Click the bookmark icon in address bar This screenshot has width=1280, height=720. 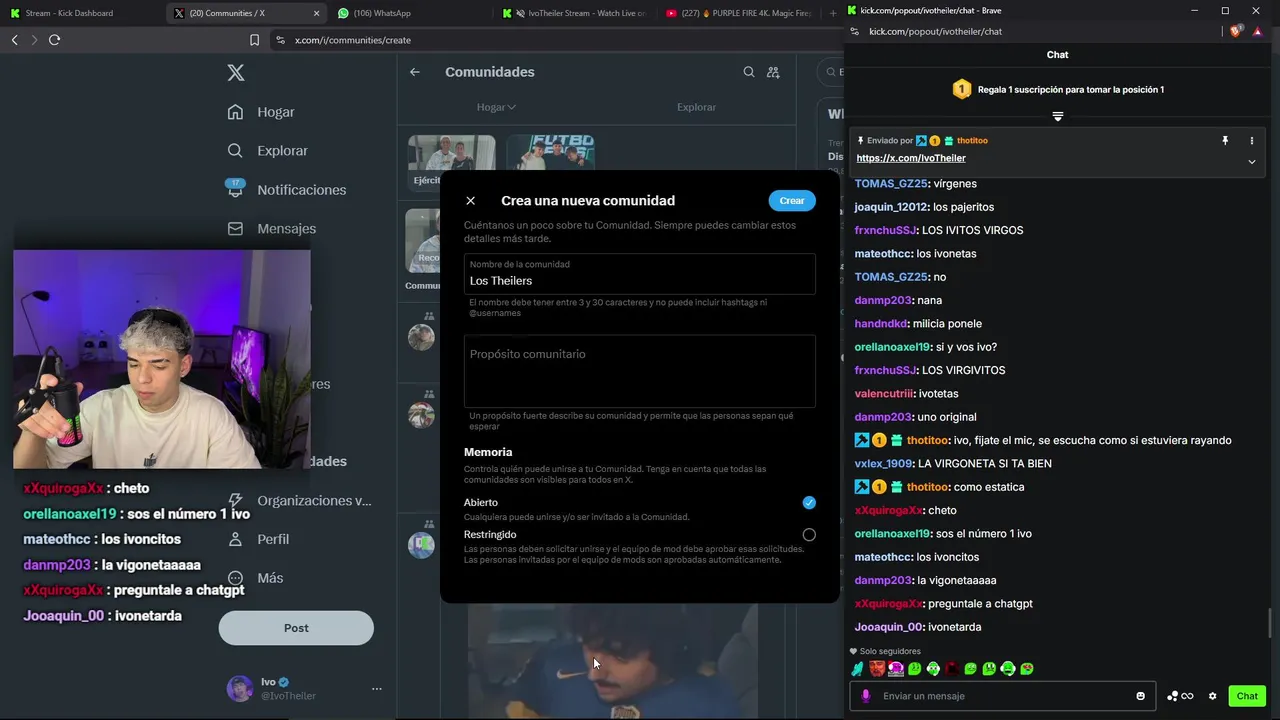tap(254, 40)
